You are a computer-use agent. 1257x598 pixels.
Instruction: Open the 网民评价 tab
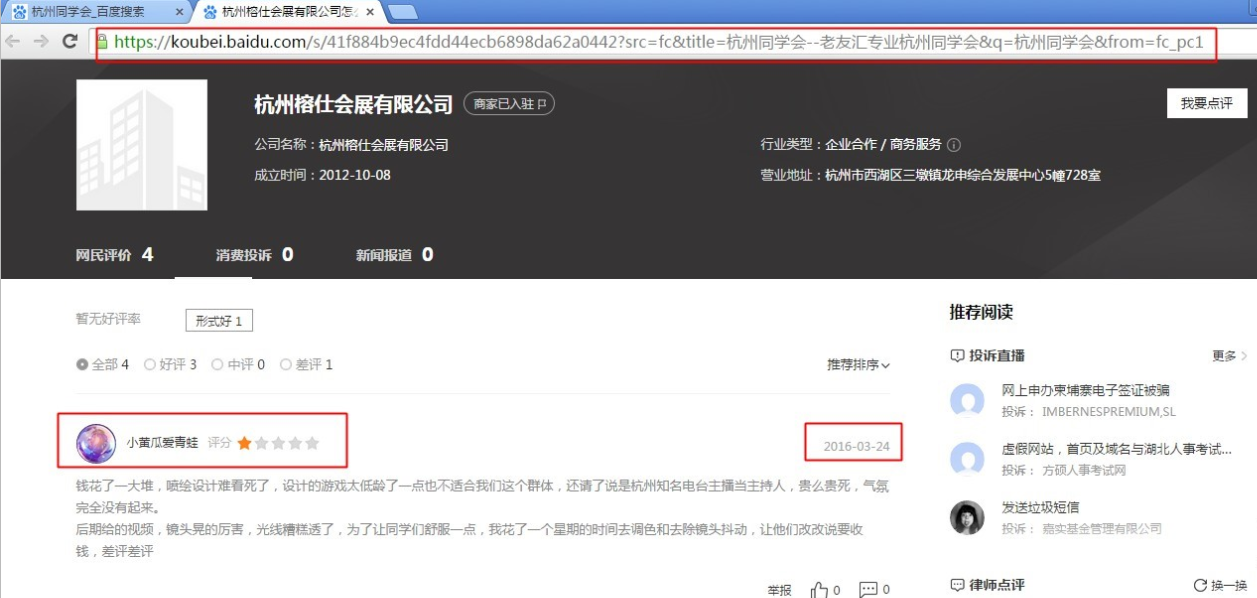point(114,255)
